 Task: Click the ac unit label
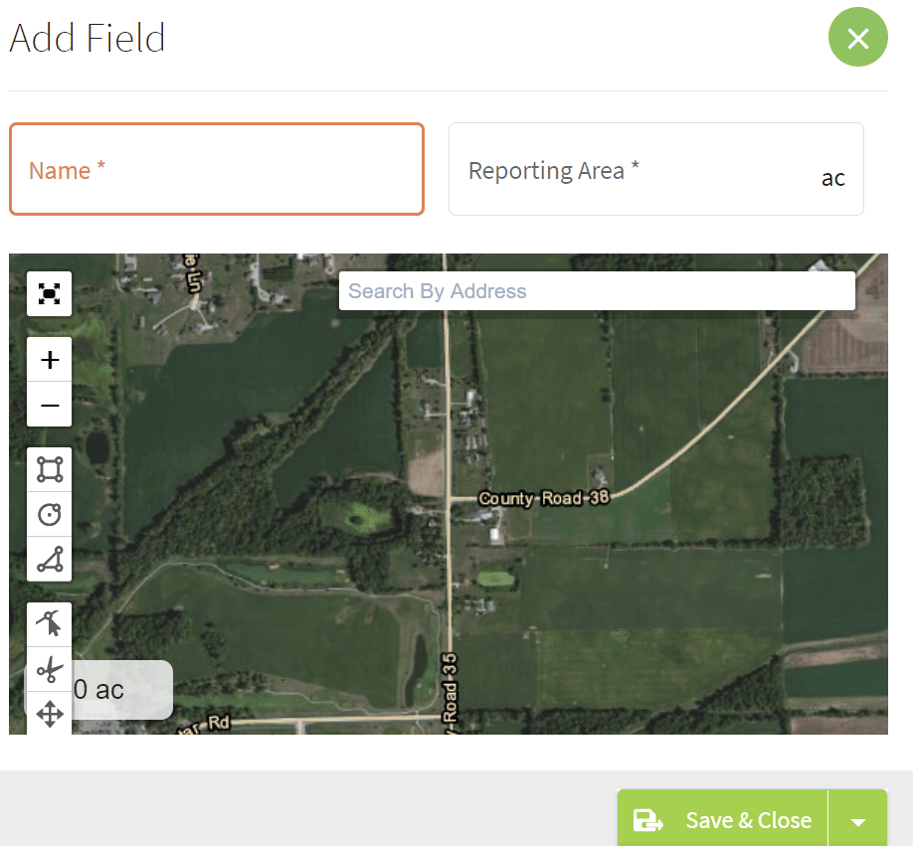(x=833, y=179)
